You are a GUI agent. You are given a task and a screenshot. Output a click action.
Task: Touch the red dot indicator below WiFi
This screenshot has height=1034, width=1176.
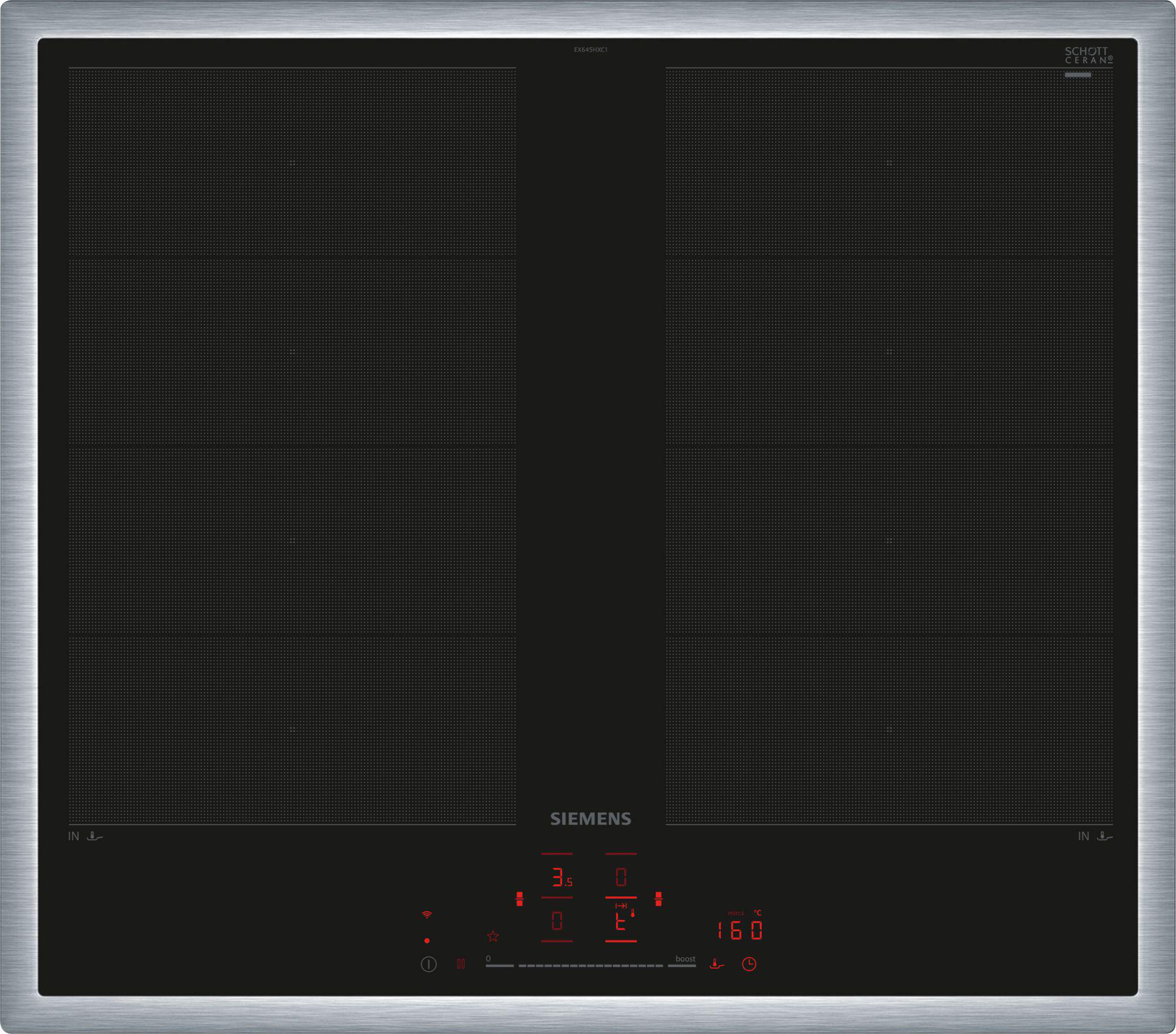[x=427, y=941]
